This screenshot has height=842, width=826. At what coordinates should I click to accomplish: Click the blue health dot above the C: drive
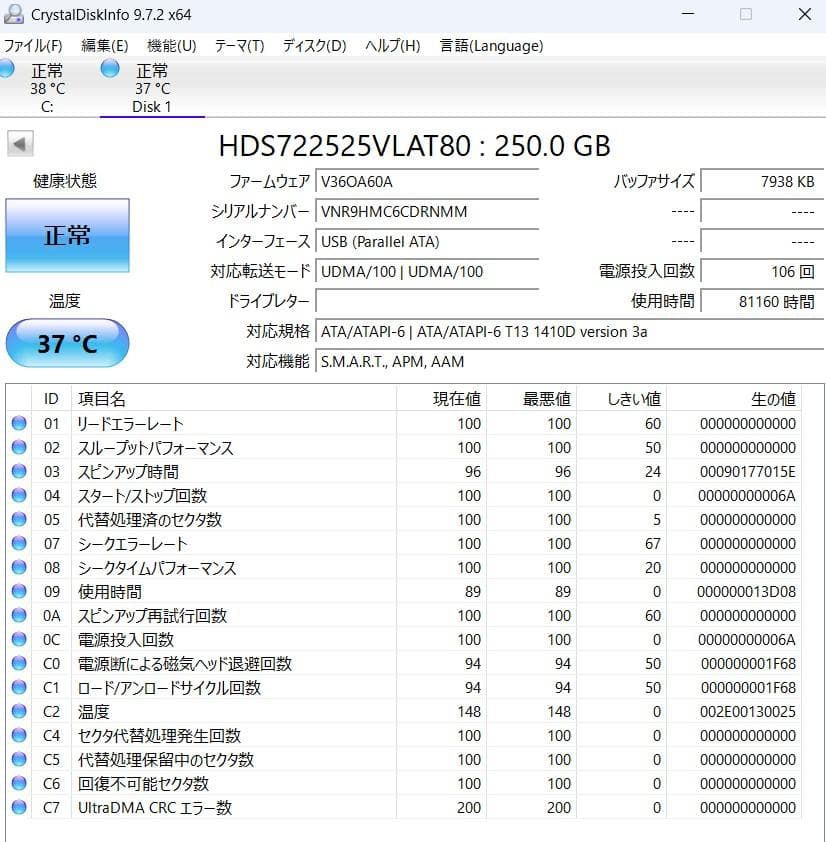click(8, 69)
